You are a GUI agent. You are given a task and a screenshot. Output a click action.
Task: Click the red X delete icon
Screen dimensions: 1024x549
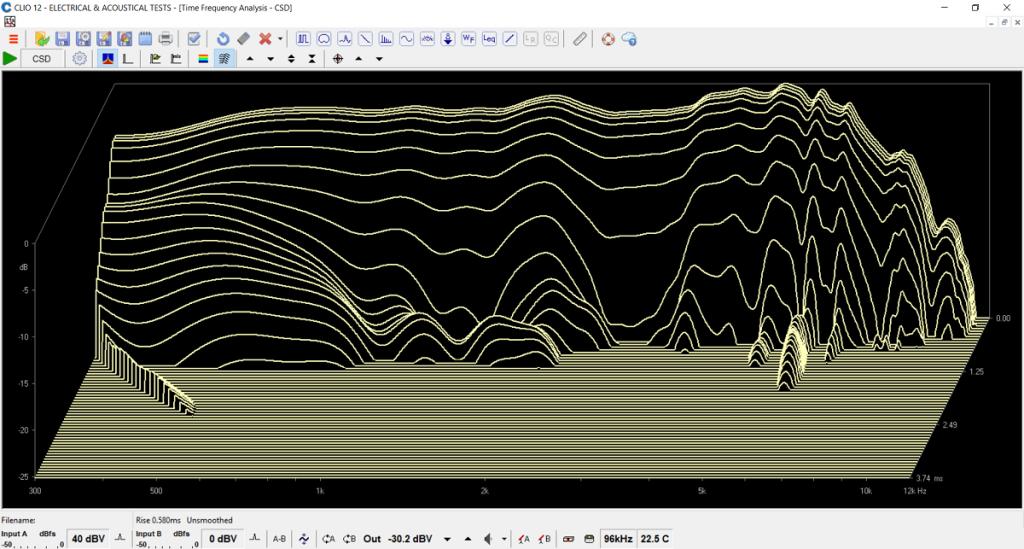pyautogui.click(x=264, y=39)
